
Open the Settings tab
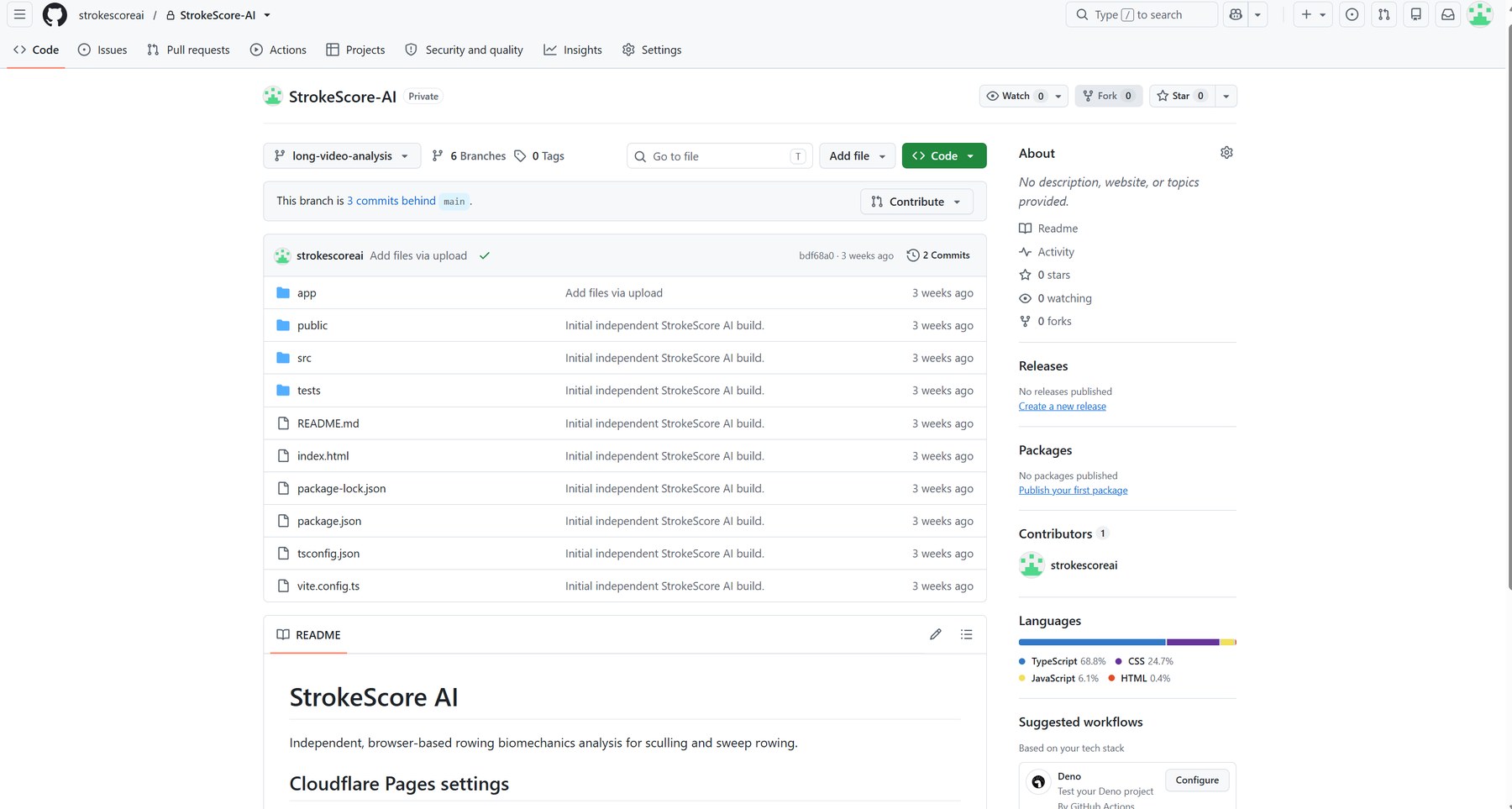[652, 50]
